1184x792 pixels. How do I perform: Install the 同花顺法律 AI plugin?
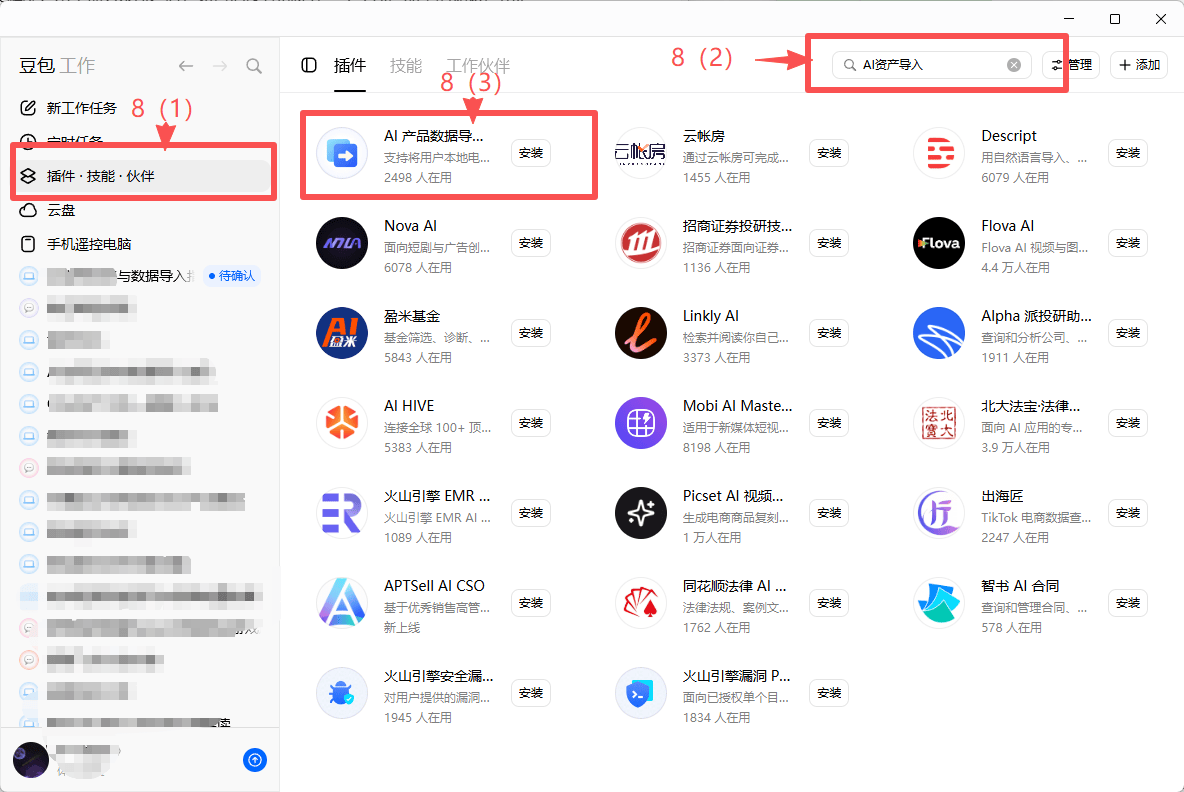[x=829, y=602]
